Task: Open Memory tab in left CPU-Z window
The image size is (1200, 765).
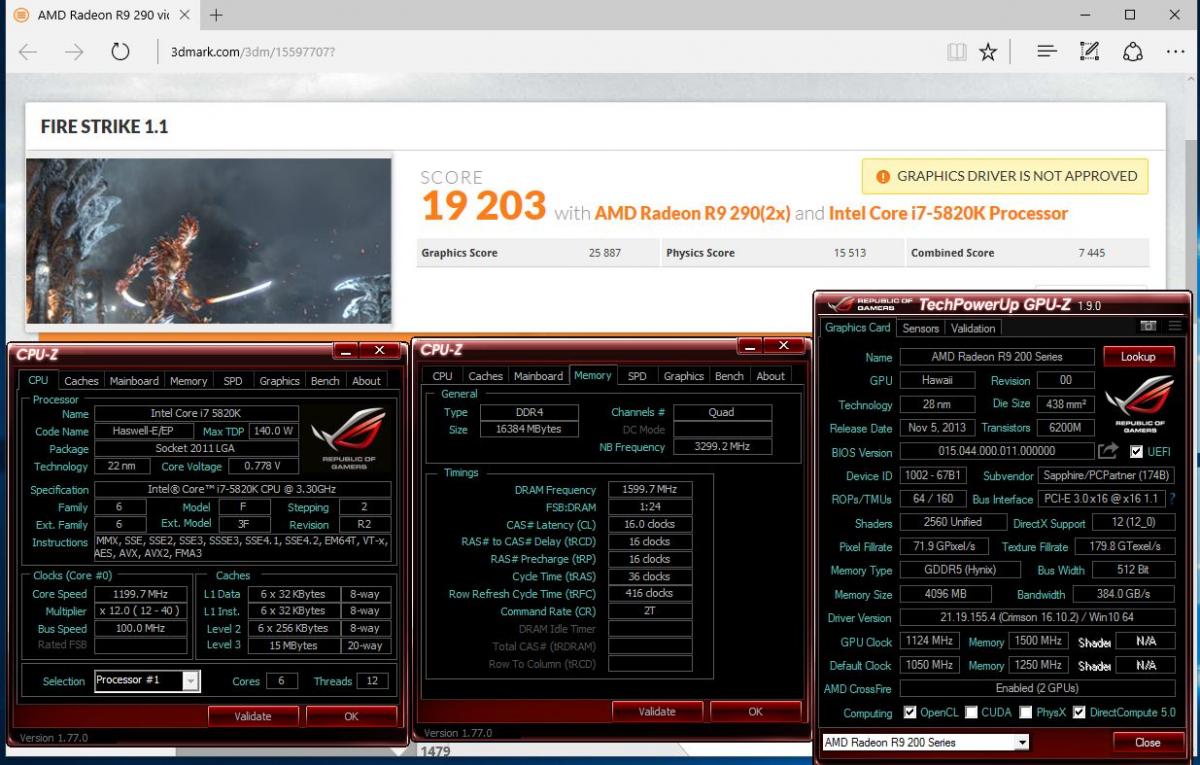Action: click(188, 381)
